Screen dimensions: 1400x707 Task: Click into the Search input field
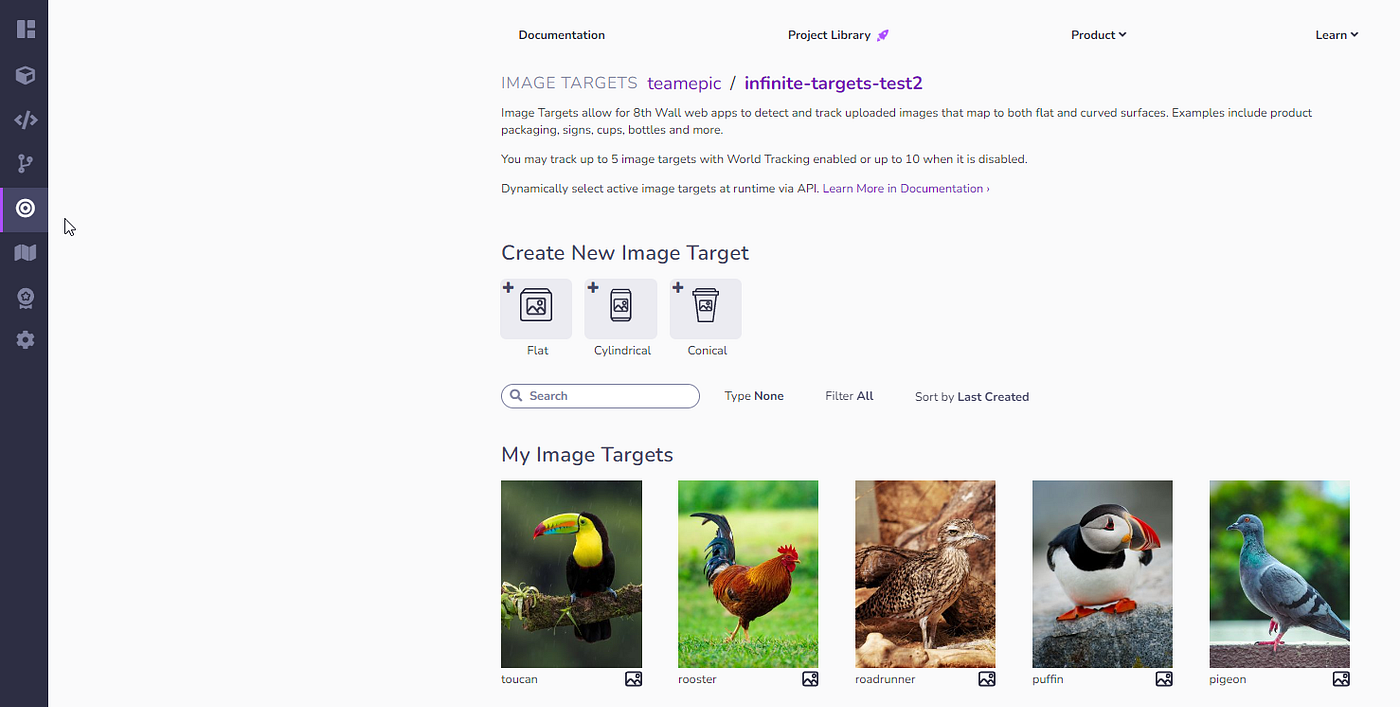click(600, 396)
